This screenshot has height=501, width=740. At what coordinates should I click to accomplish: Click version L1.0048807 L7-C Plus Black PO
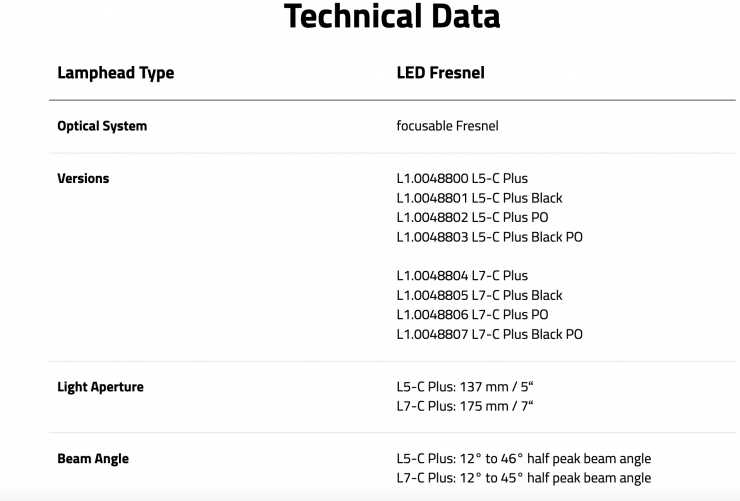[x=489, y=334]
